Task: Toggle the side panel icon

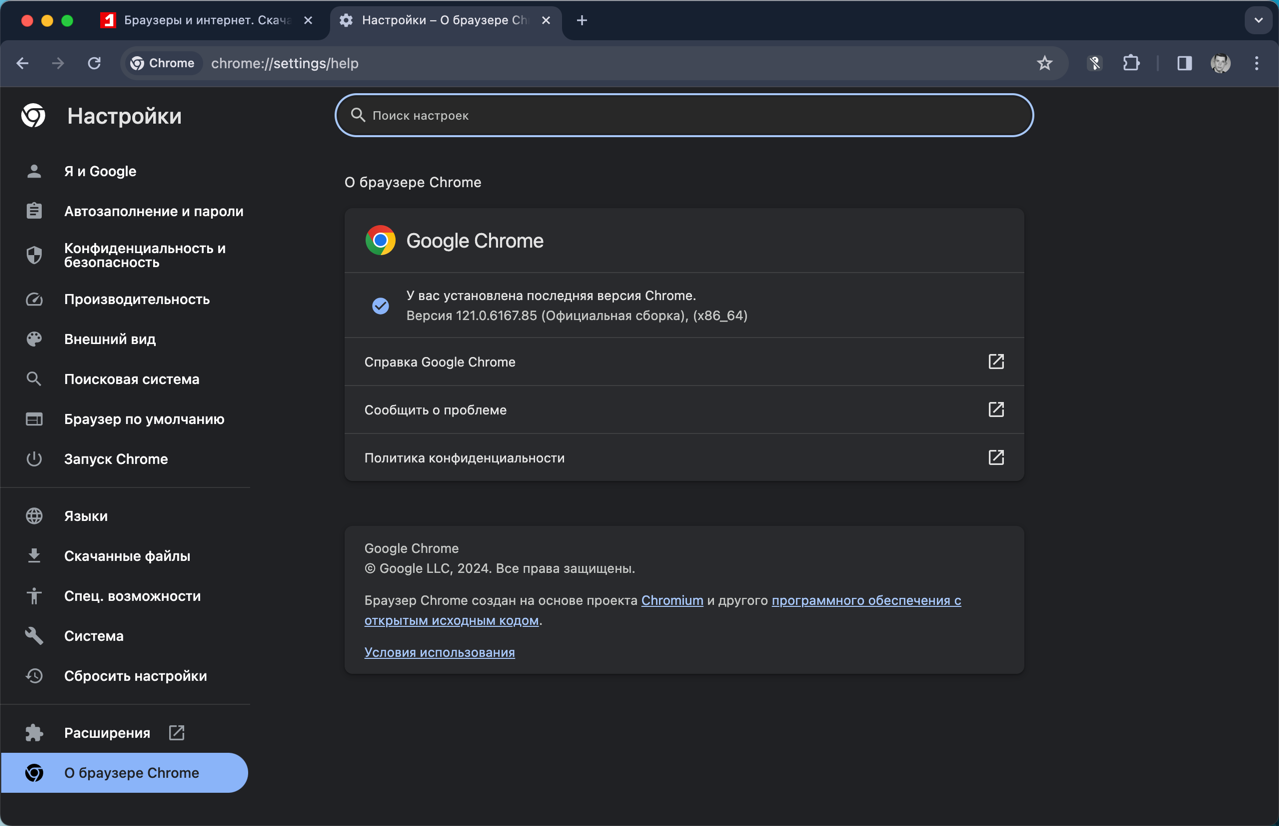Action: [x=1184, y=63]
